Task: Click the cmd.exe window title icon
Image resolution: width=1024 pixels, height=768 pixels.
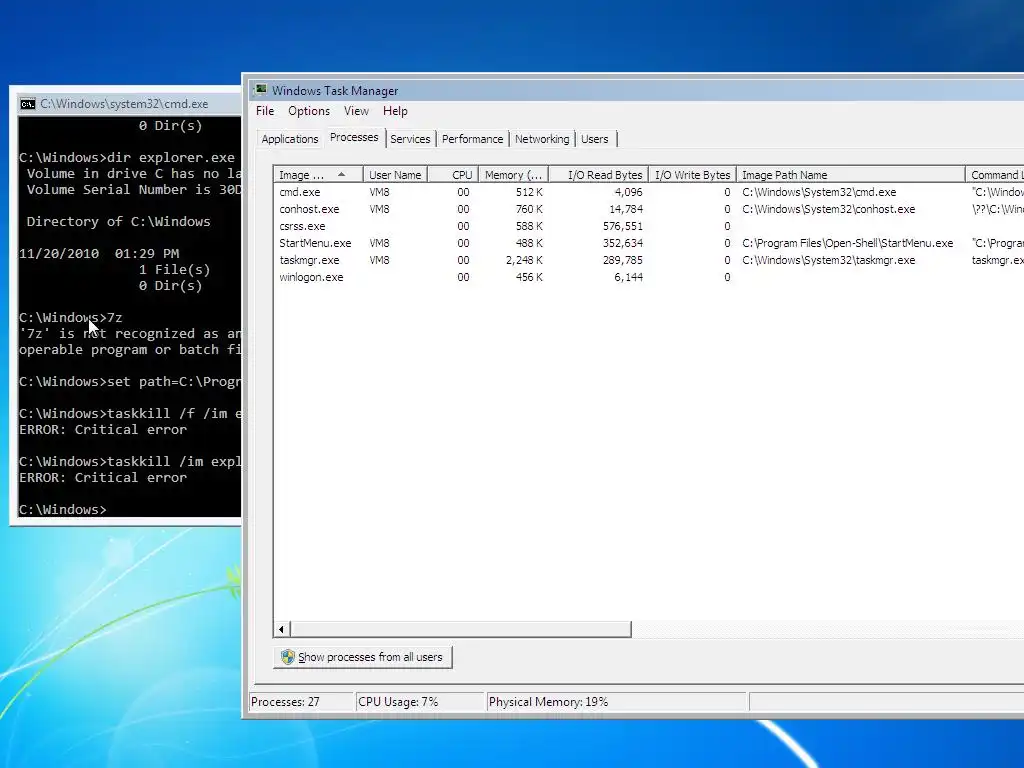Action: [27, 104]
